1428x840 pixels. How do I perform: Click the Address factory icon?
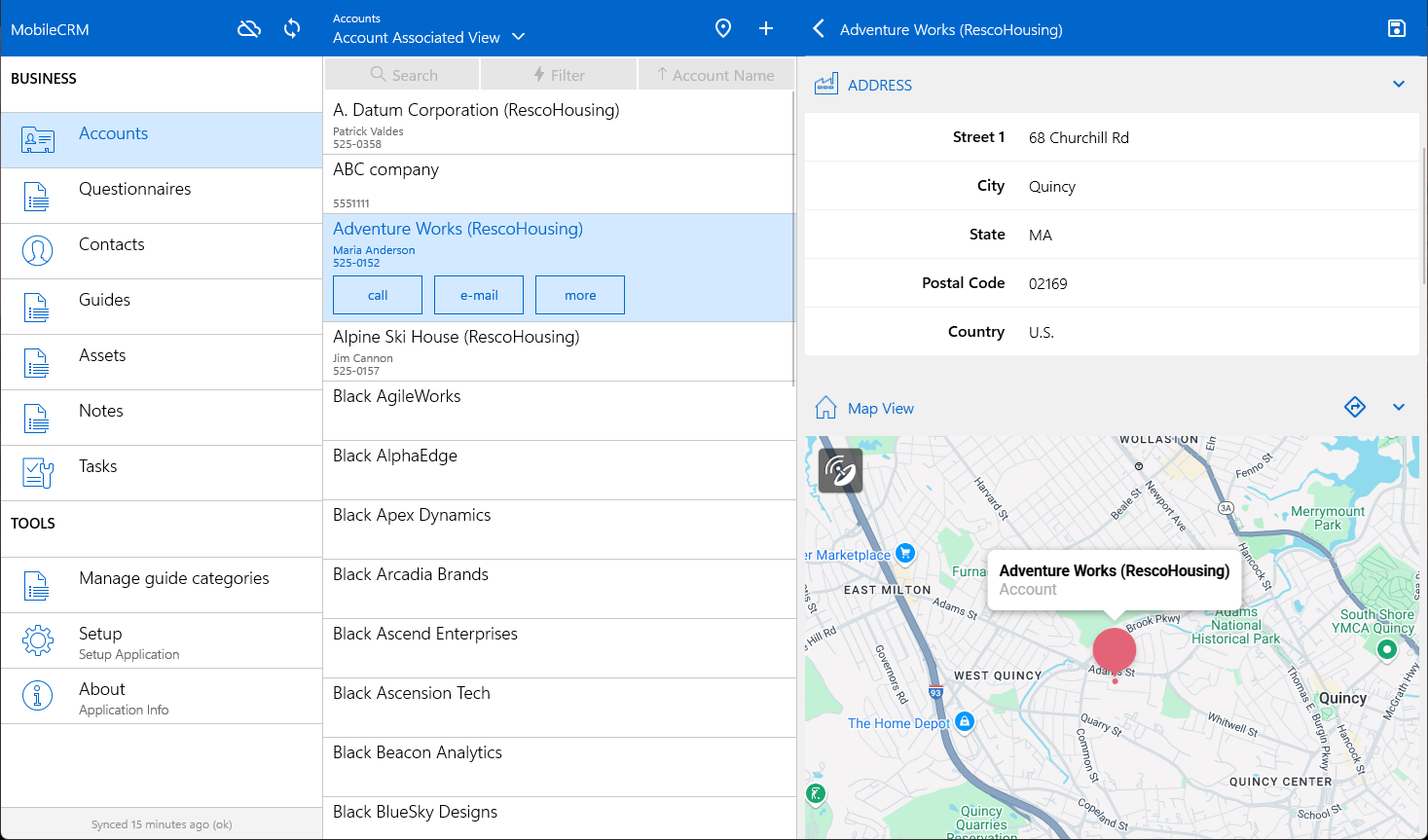[x=826, y=85]
